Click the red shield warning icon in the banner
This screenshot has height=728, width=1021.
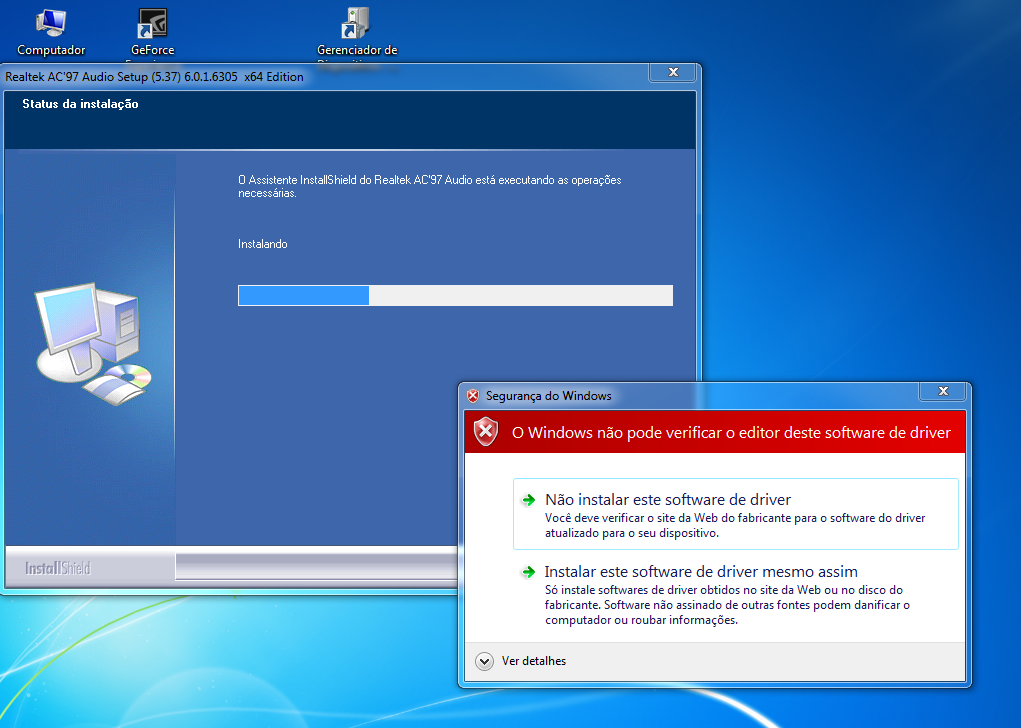(x=486, y=431)
